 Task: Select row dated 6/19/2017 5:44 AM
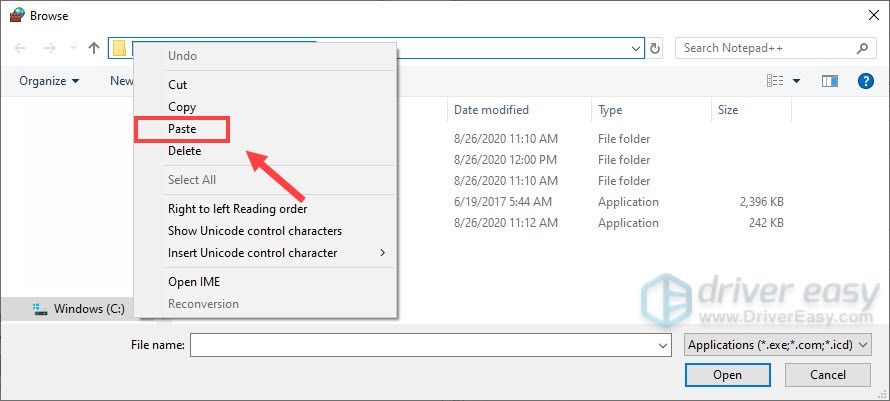coord(619,202)
